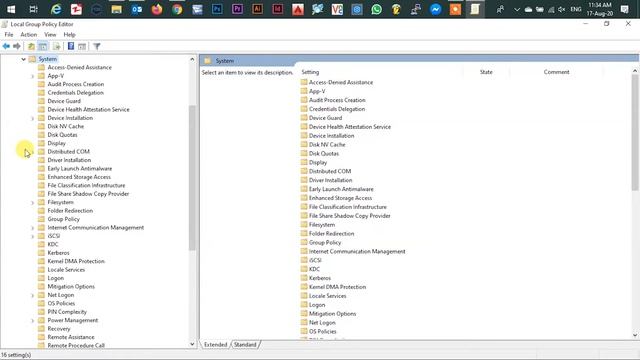Expand Internet Communication Management tree node
This screenshot has height=360, width=640.
33,228
